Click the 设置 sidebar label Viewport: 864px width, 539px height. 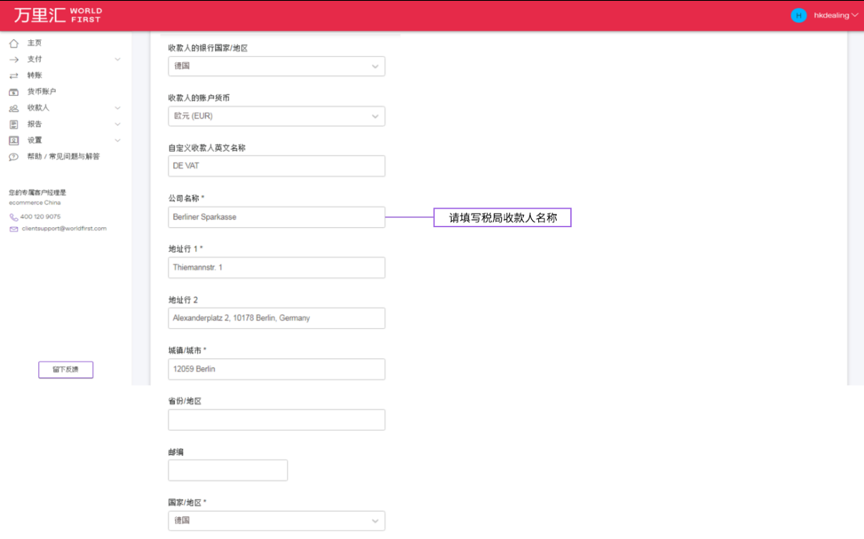(x=34, y=140)
